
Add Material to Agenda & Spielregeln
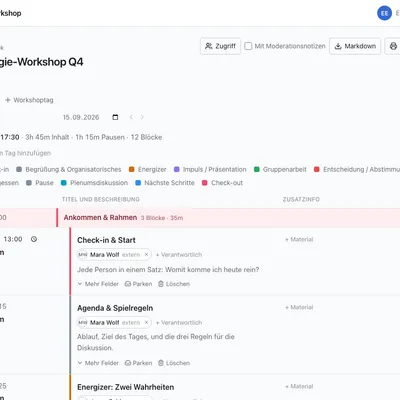[x=299, y=307]
